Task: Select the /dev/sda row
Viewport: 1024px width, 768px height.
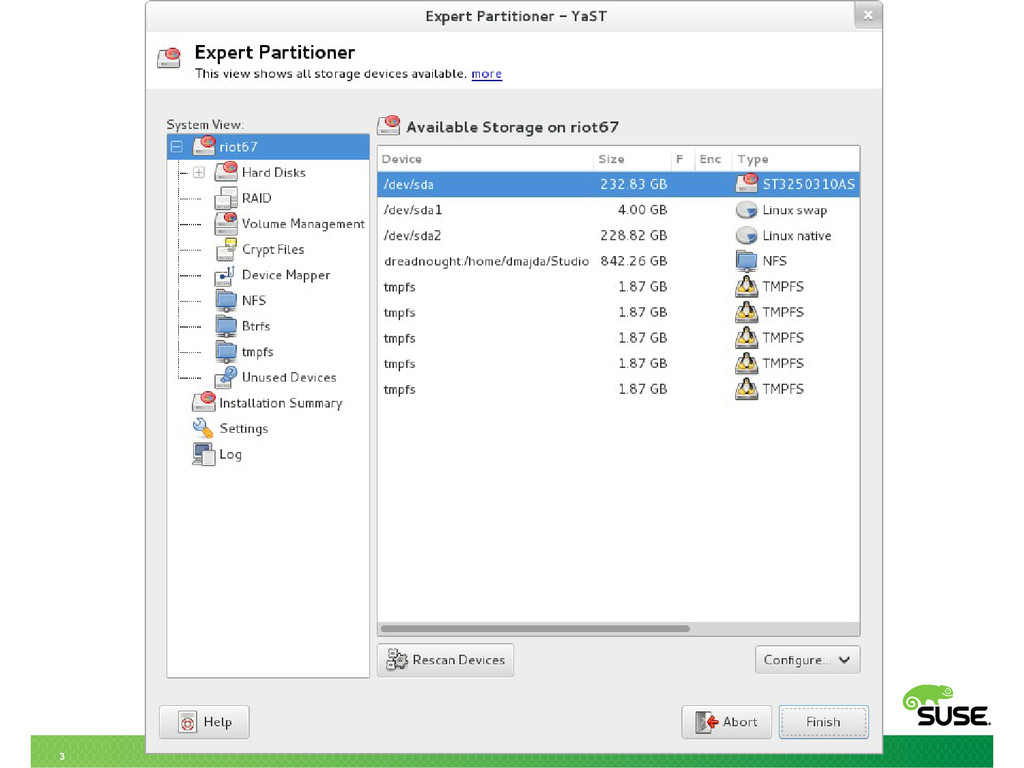Action: 618,184
